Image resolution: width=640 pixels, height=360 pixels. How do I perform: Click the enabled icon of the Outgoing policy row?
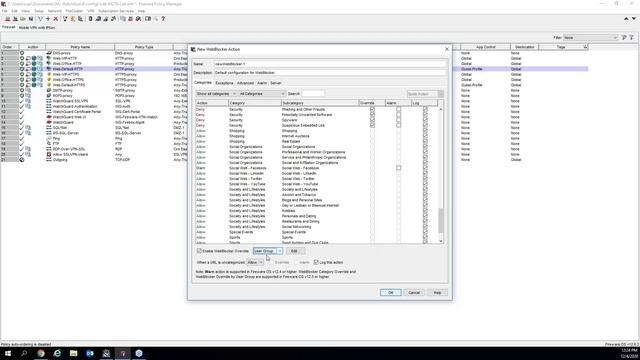pos(22,160)
